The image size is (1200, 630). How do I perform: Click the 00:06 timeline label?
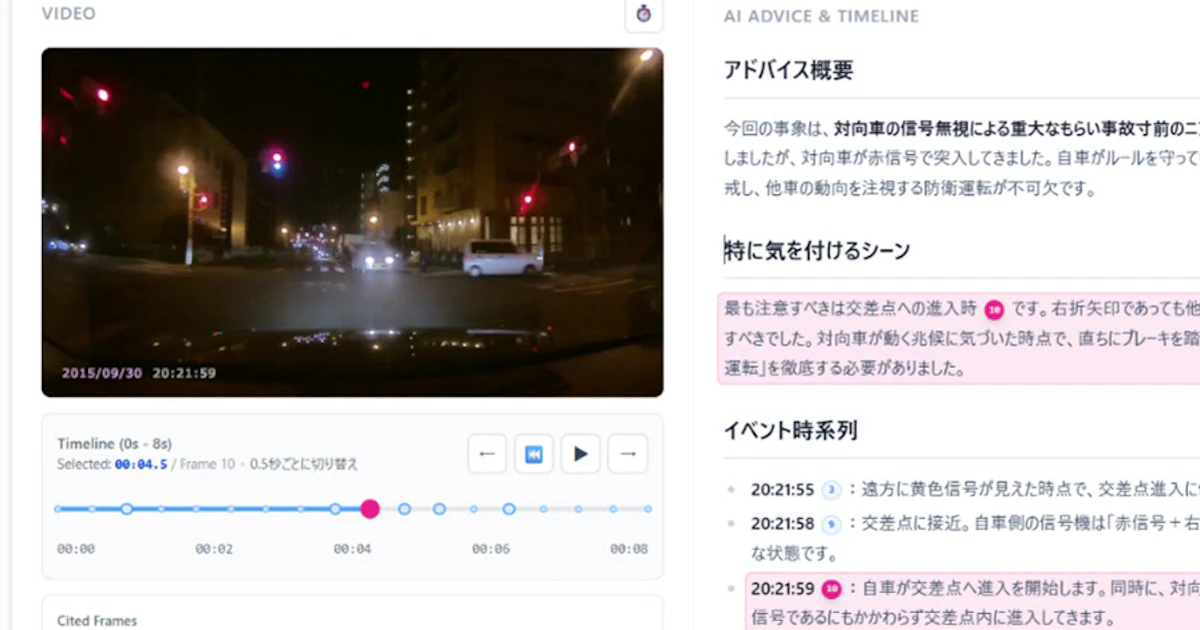(491, 549)
